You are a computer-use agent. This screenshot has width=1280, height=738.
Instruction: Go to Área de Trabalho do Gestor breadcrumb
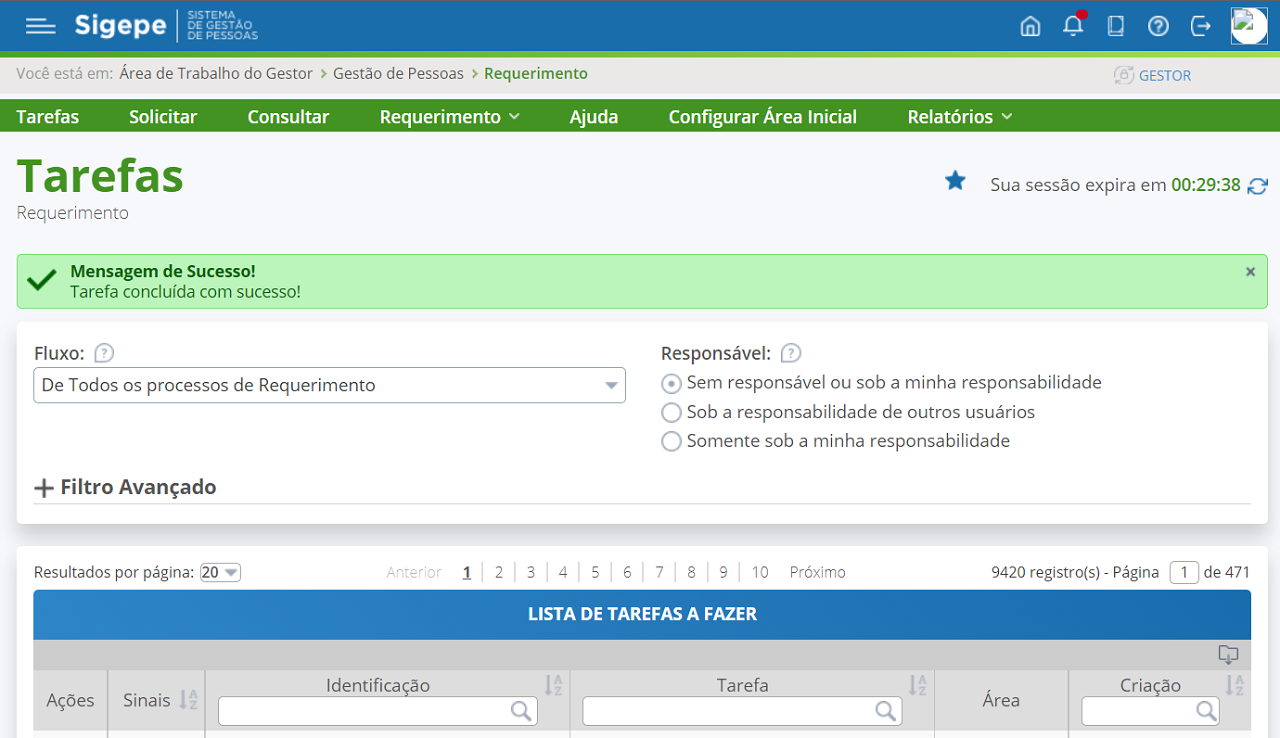[x=216, y=73]
